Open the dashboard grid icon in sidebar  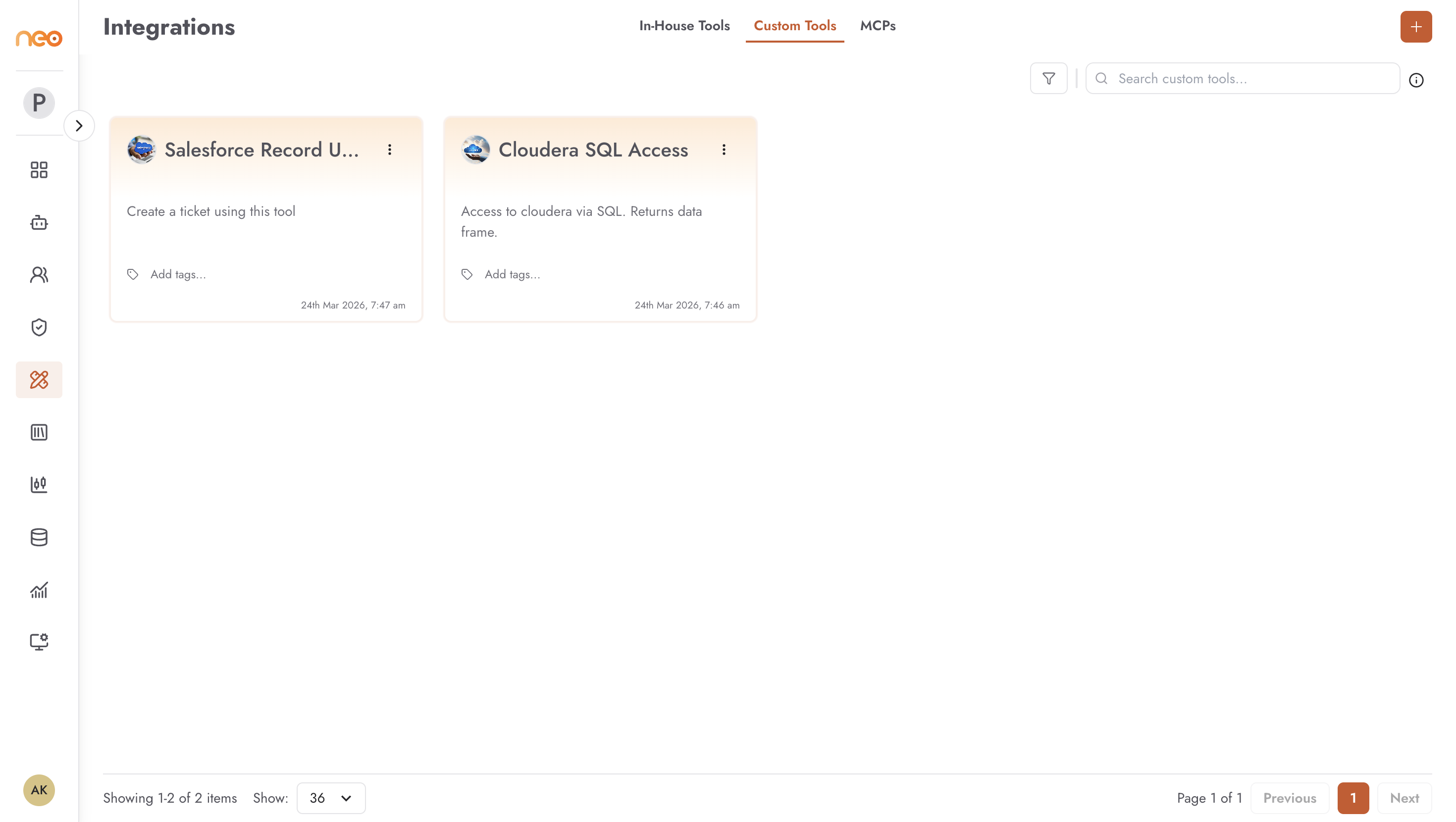[39, 170]
